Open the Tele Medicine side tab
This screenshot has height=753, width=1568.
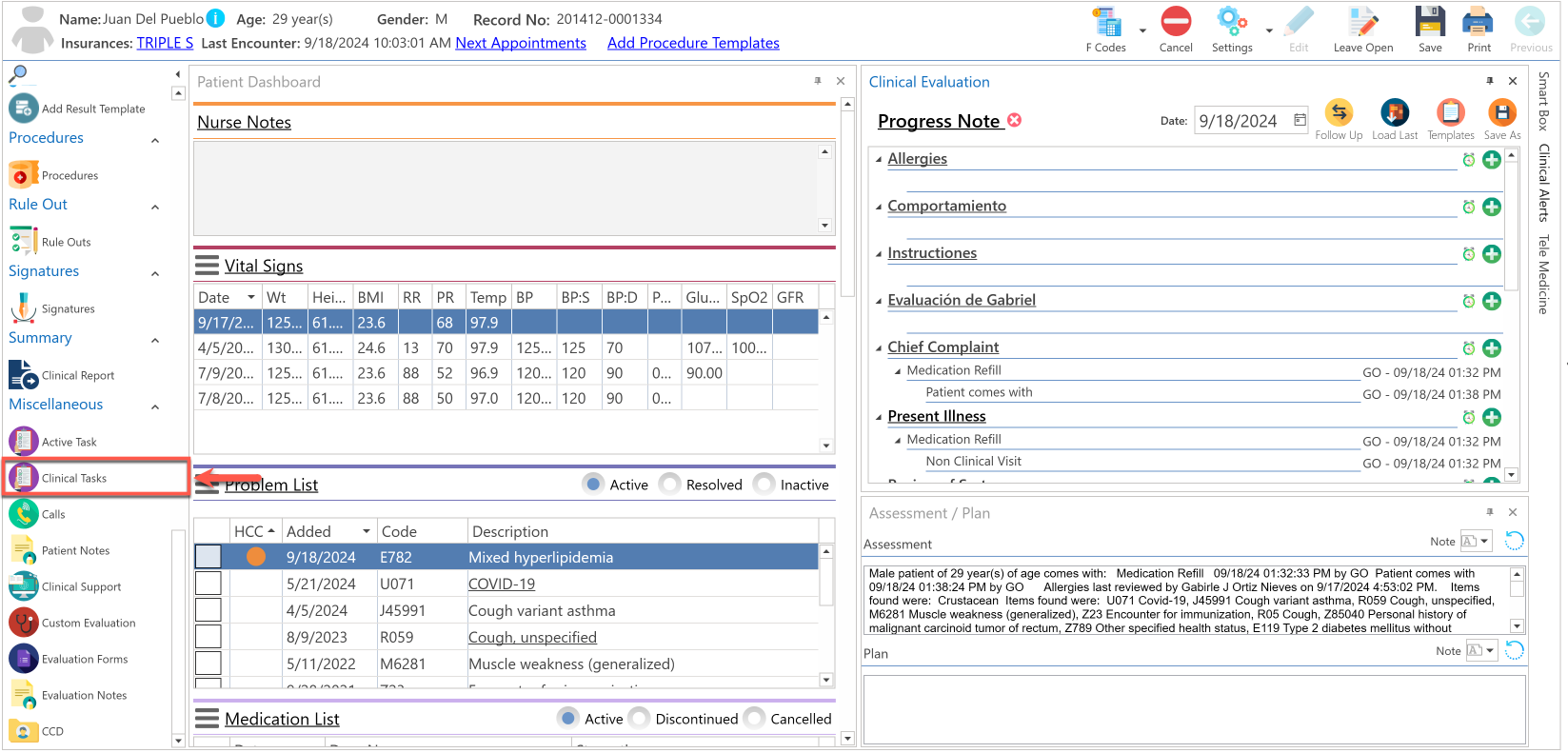tap(1543, 274)
